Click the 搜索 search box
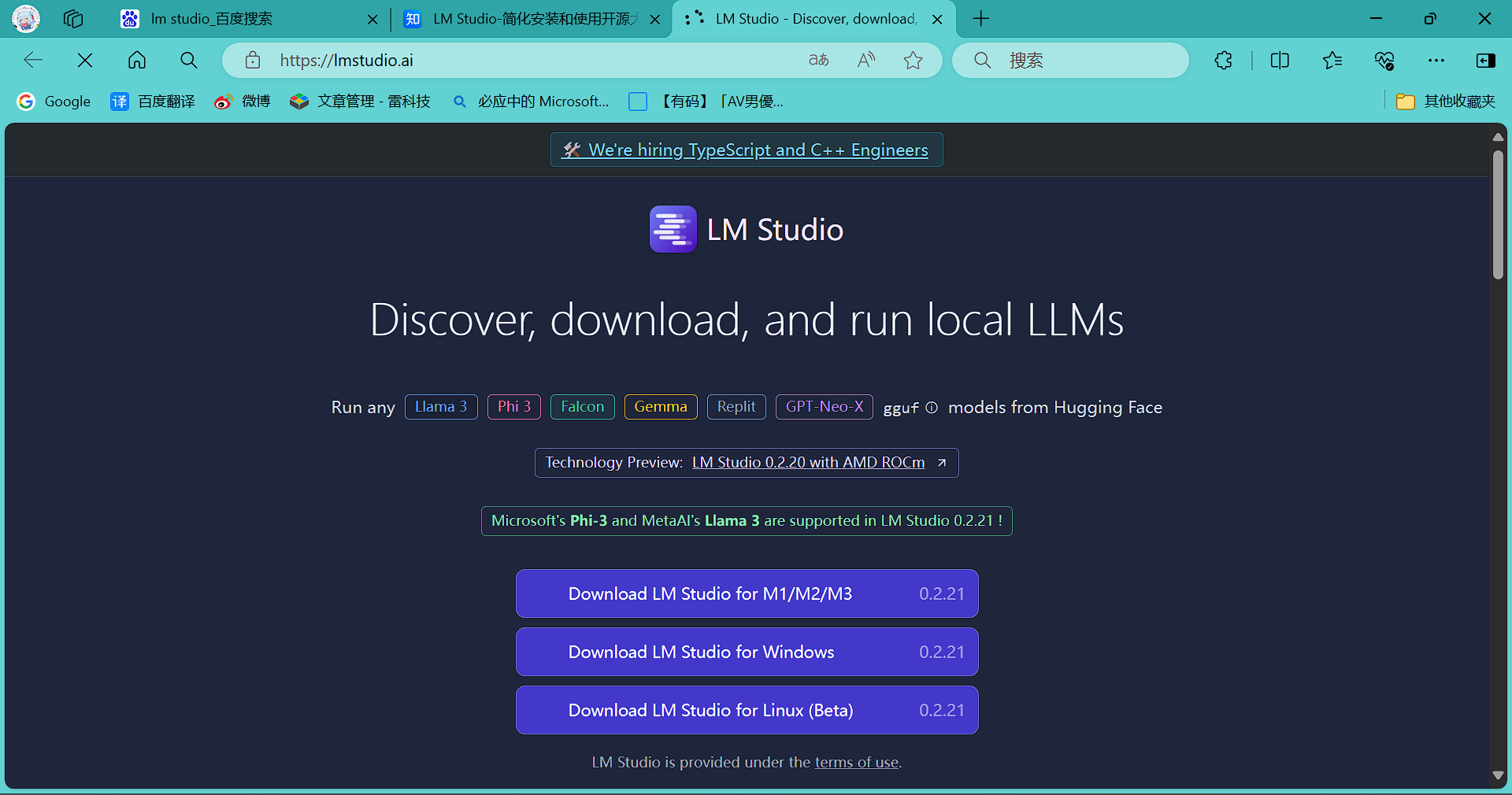The image size is (1512, 795). click(1071, 60)
